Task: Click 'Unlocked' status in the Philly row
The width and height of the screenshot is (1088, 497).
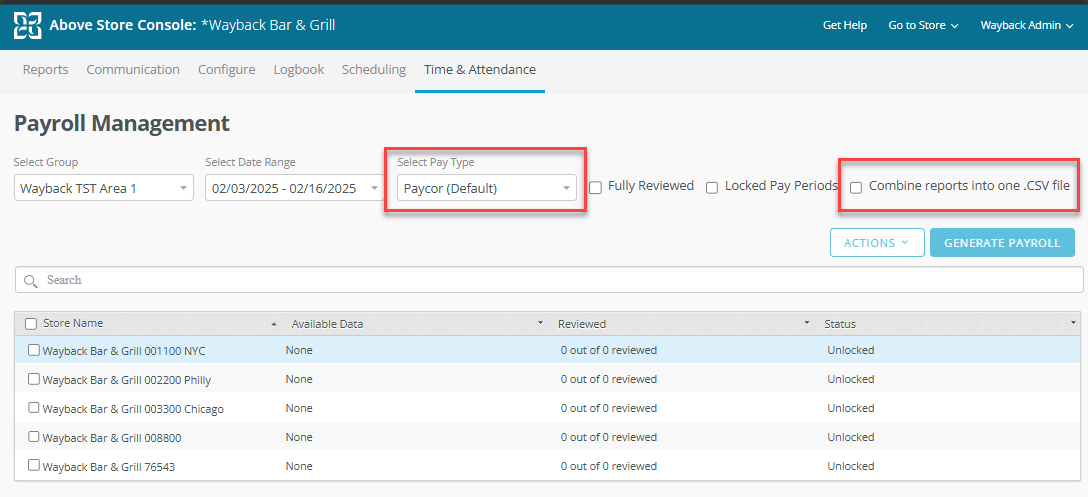Action: [x=851, y=379]
